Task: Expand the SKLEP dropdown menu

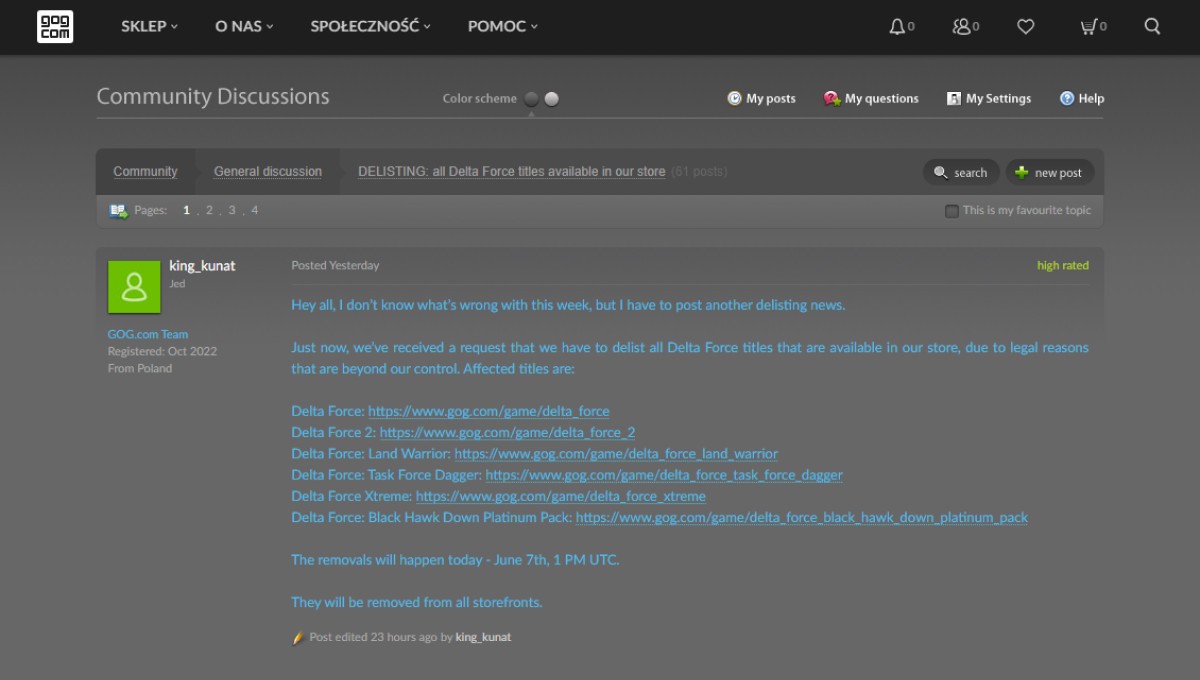Action: click(149, 27)
